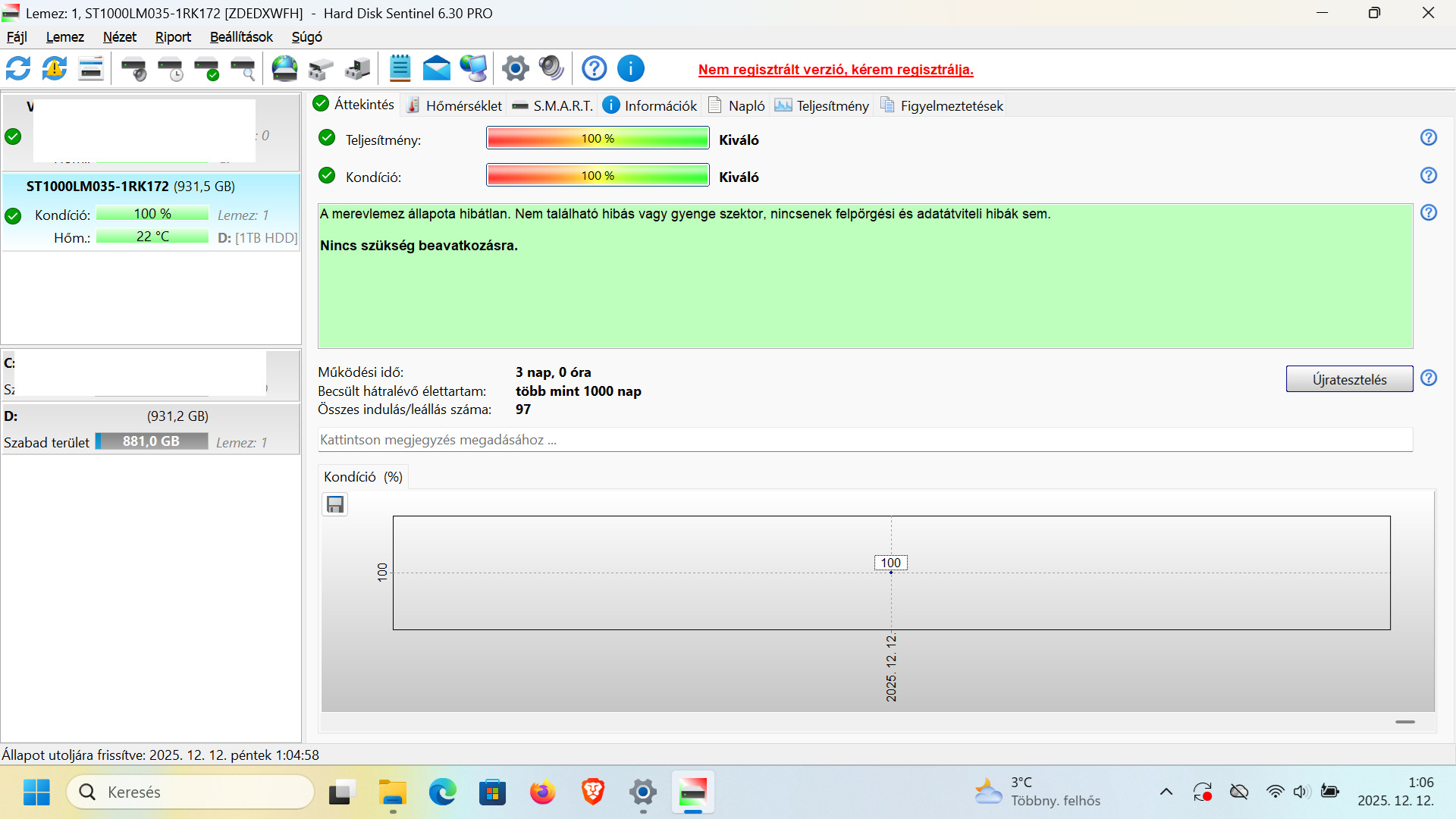Click the disk with clock toolbar icon
The height and width of the screenshot is (819, 1456).
[171, 69]
